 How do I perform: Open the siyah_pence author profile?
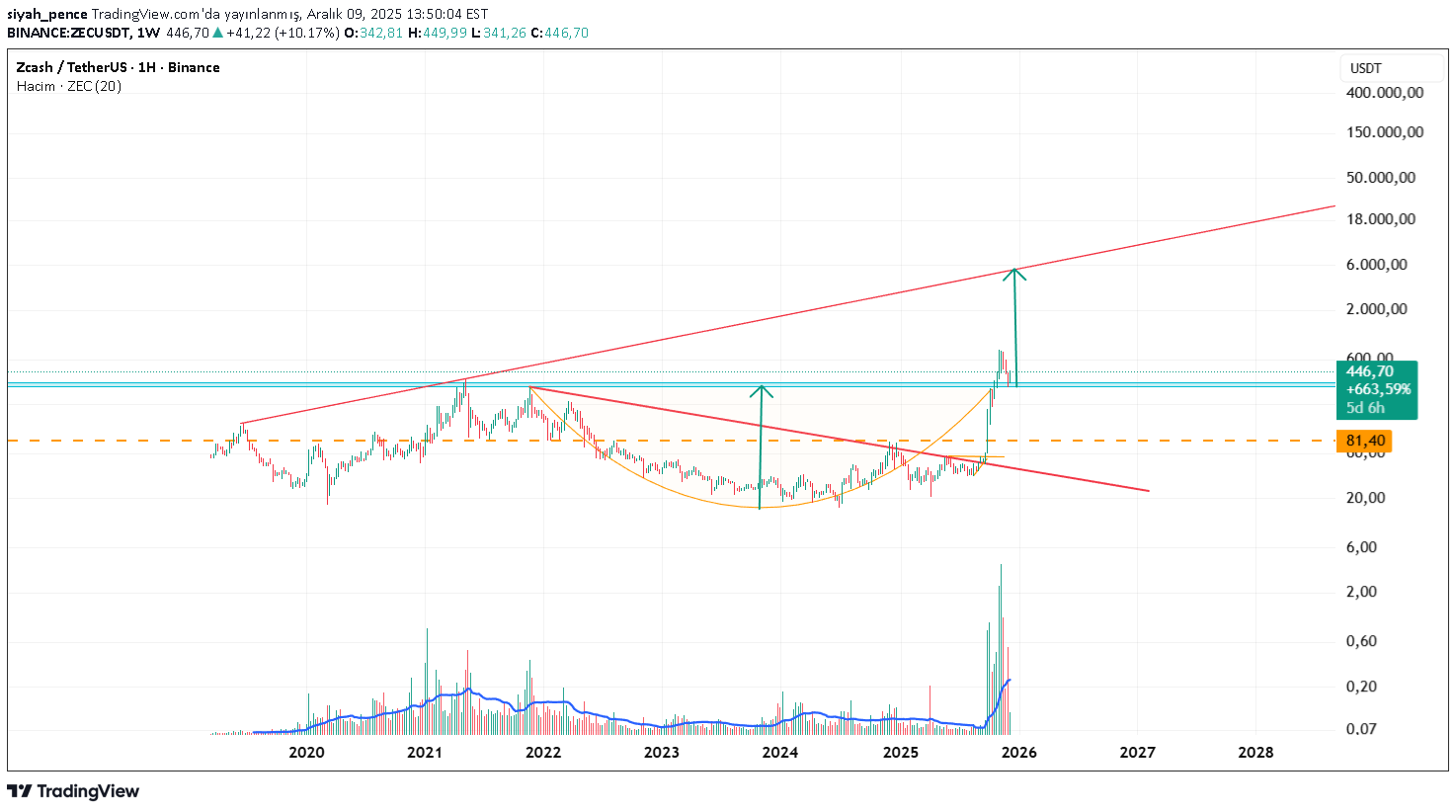47,14
